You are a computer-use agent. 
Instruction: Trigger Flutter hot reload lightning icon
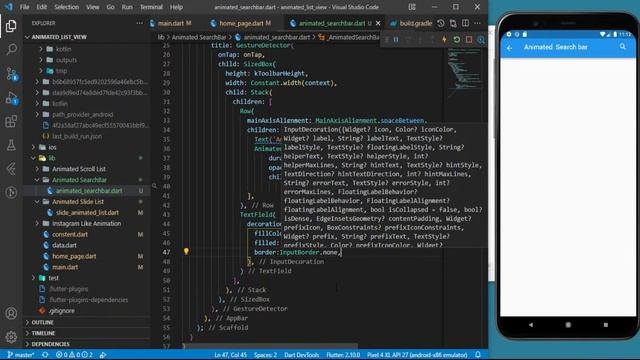pos(444,40)
